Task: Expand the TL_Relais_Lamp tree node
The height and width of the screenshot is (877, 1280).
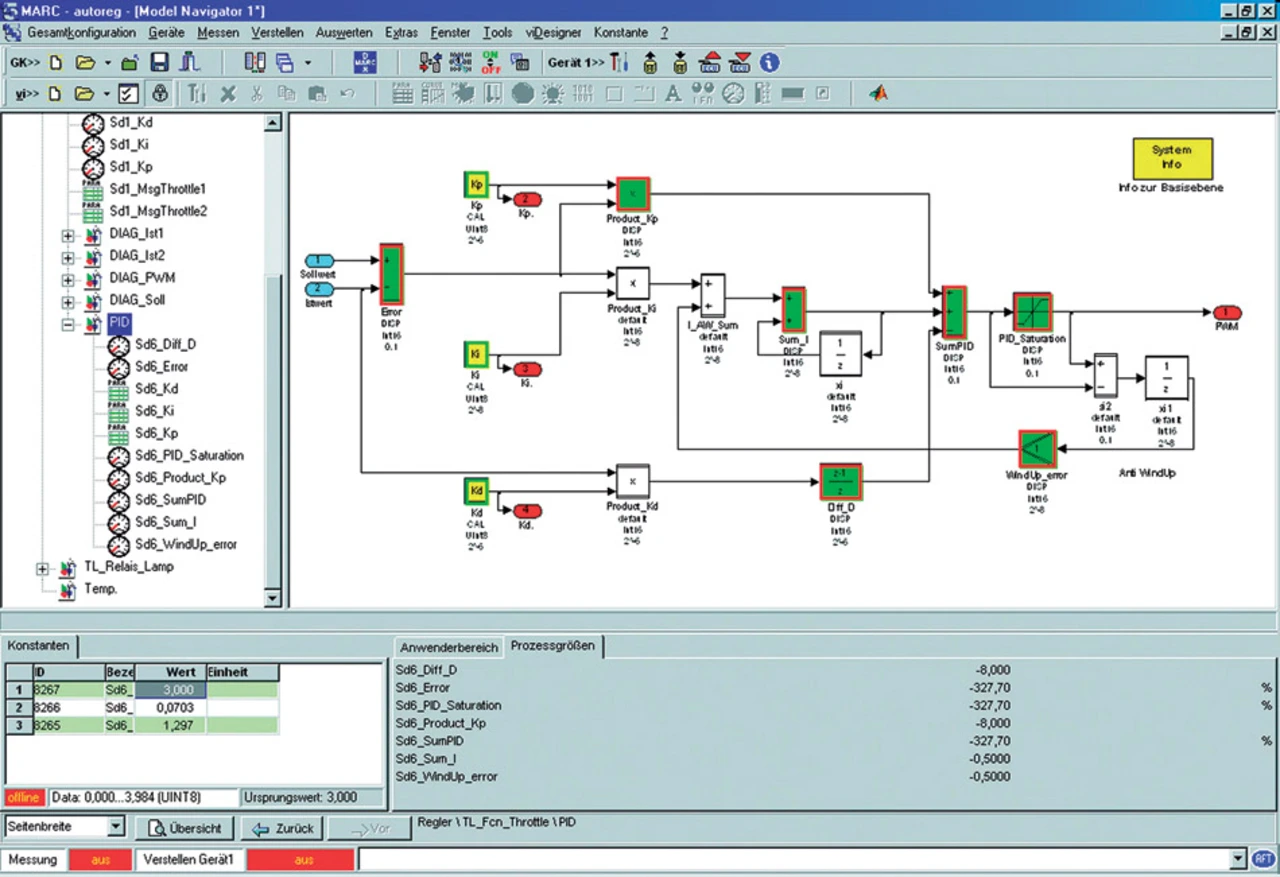Action: pos(42,567)
